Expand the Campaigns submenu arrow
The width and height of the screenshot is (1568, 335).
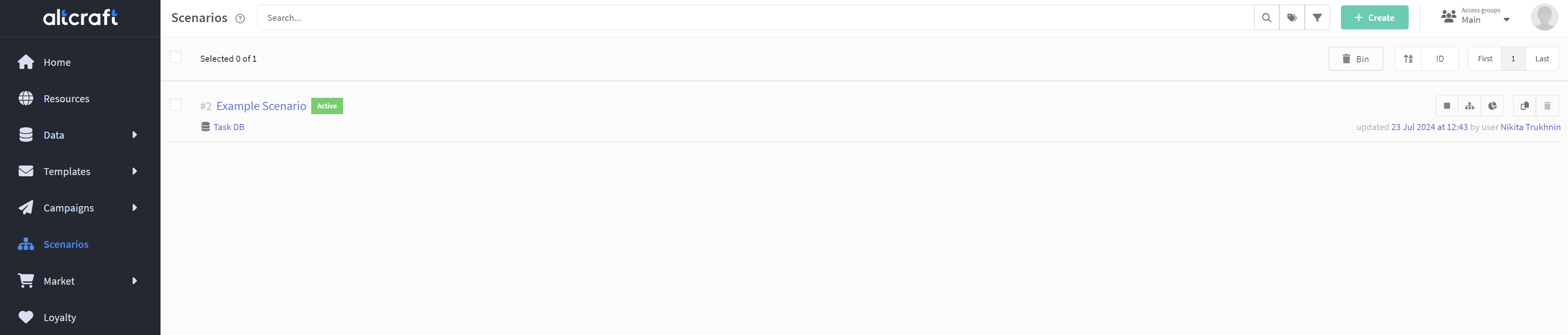point(134,208)
